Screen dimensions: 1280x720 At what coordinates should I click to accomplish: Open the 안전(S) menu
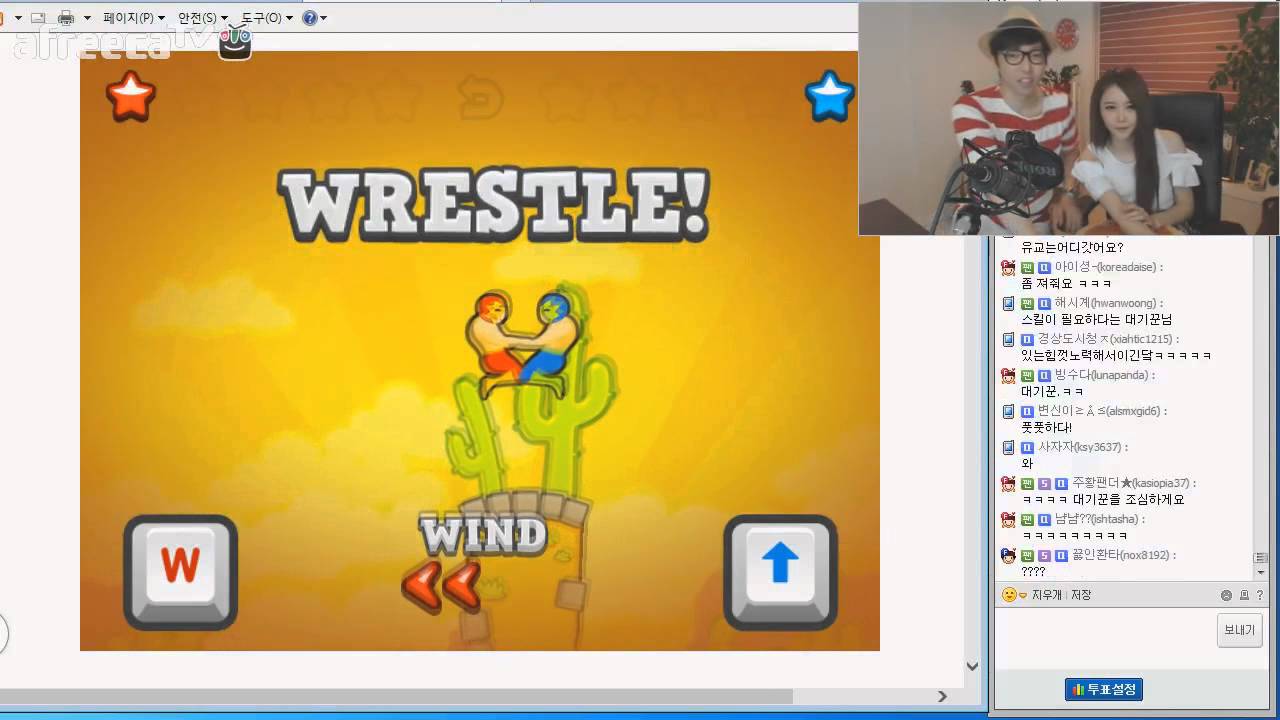pos(197,18)
